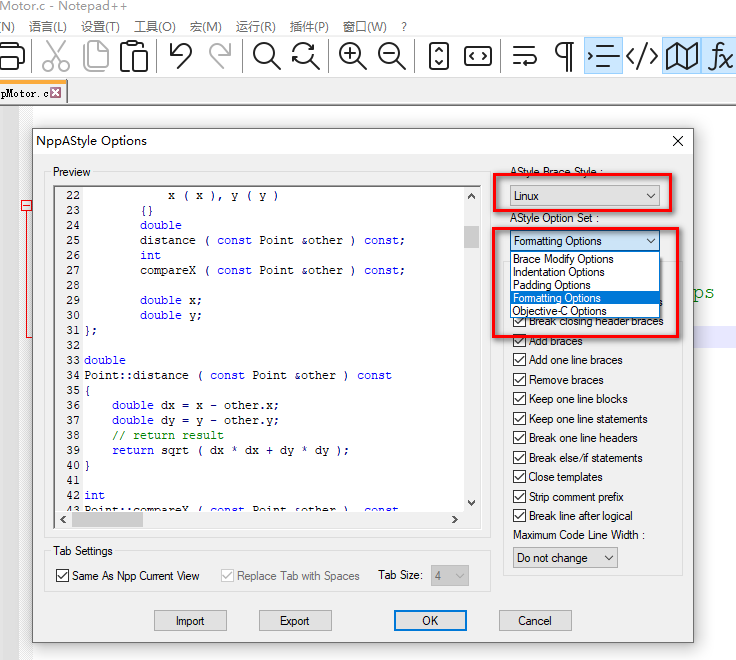This screenshot has width=736, height=660.
Task: Open the 工具(O) menu
Action: tap(154, 26)
